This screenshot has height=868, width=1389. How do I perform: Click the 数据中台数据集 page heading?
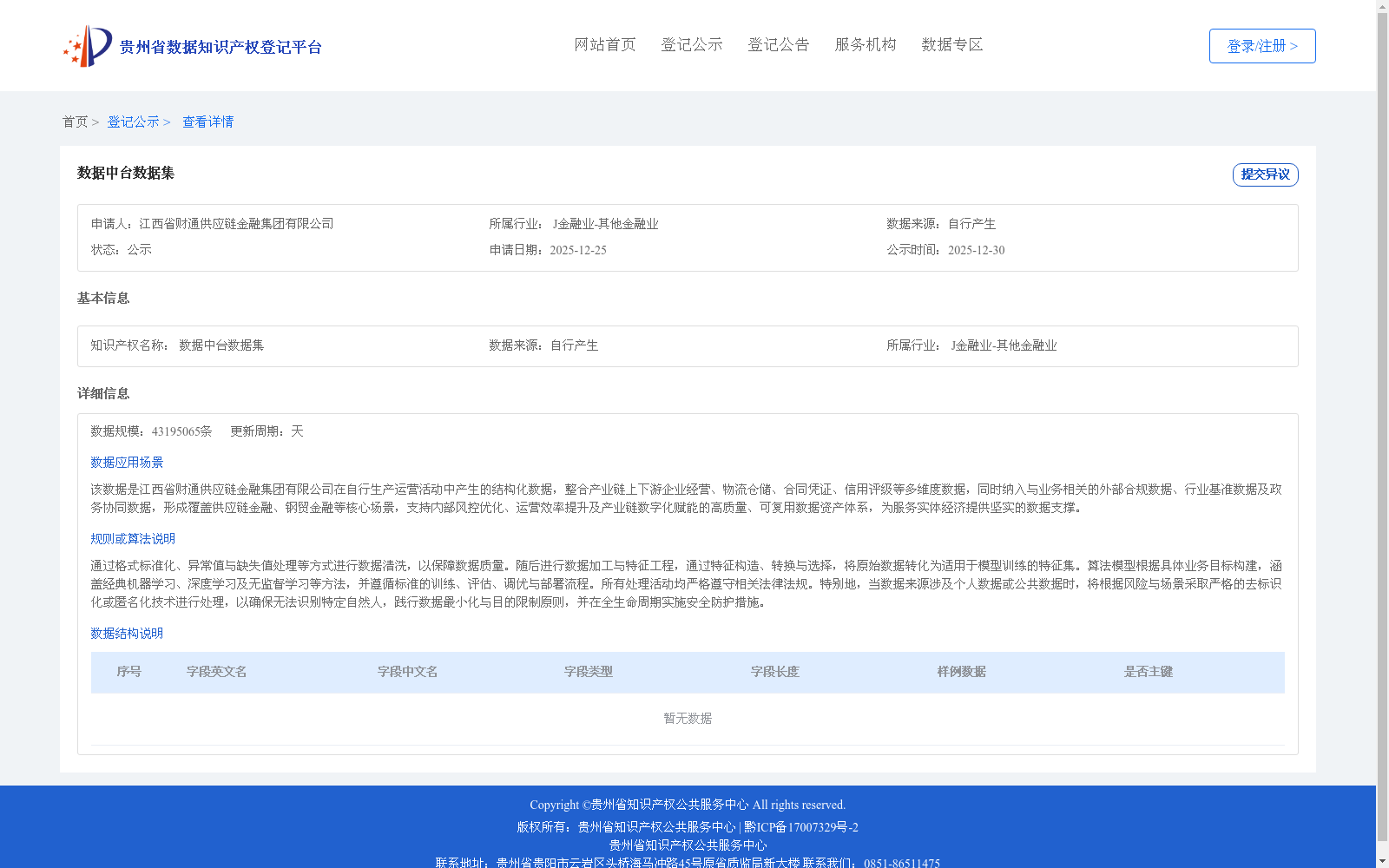(126, 173)
